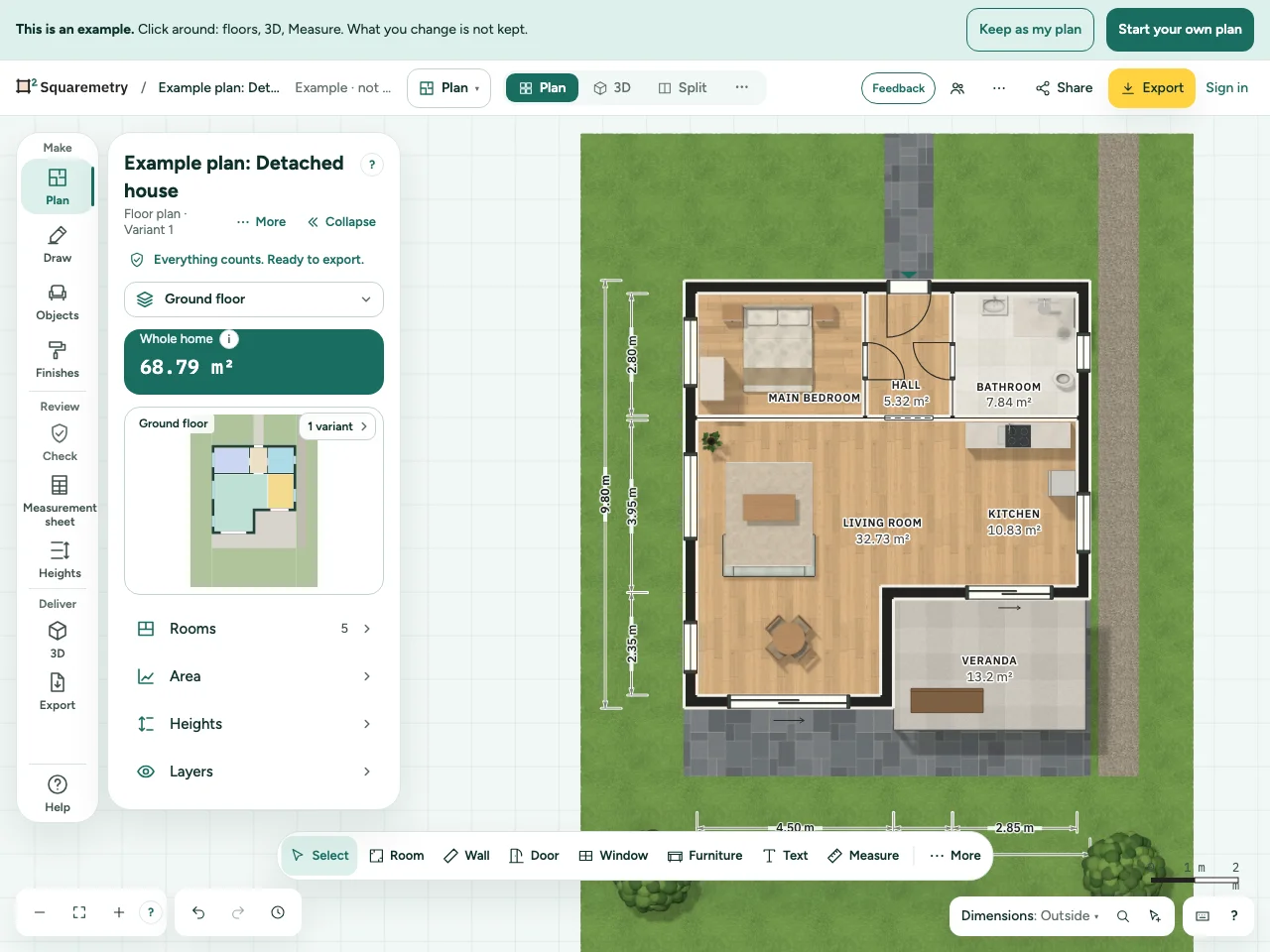Open the Draw tool in sidebar

click(x=58, y=244)
